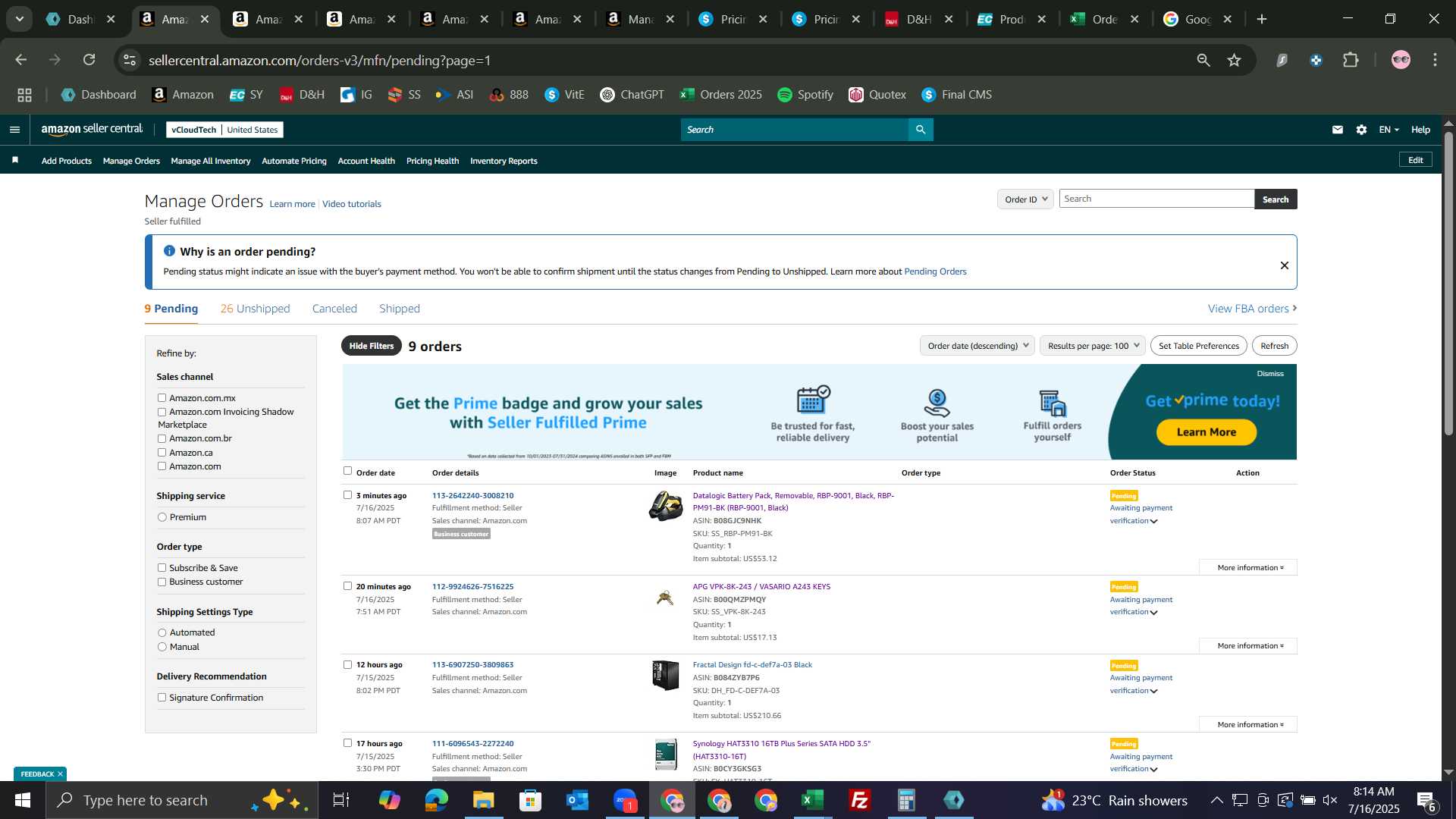Open the browser extensions puzzle icon
Screen dimensions: 1456x819
[x=1351, y=60]
